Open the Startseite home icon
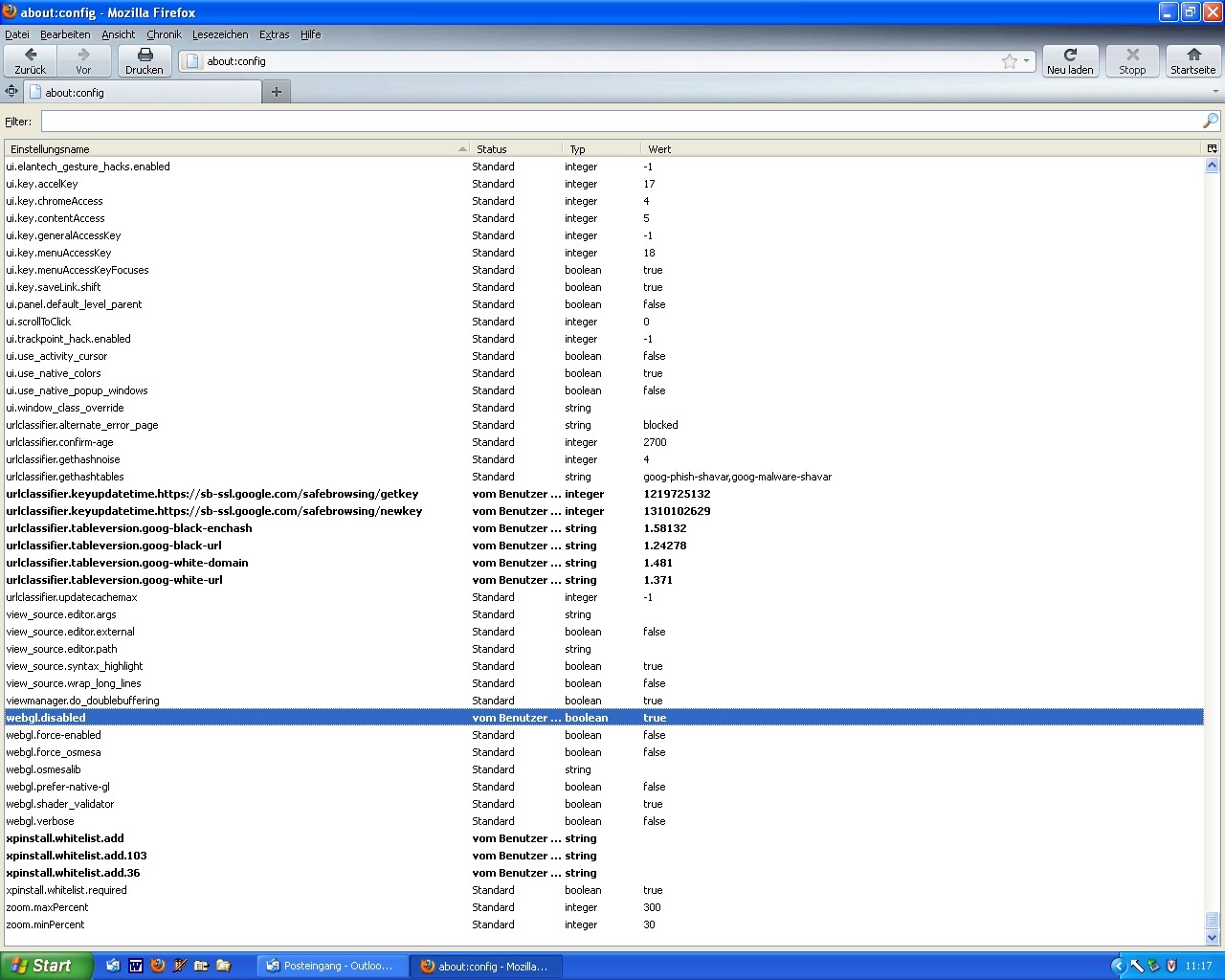The image size is (1225, 980). pos(1193,56)
